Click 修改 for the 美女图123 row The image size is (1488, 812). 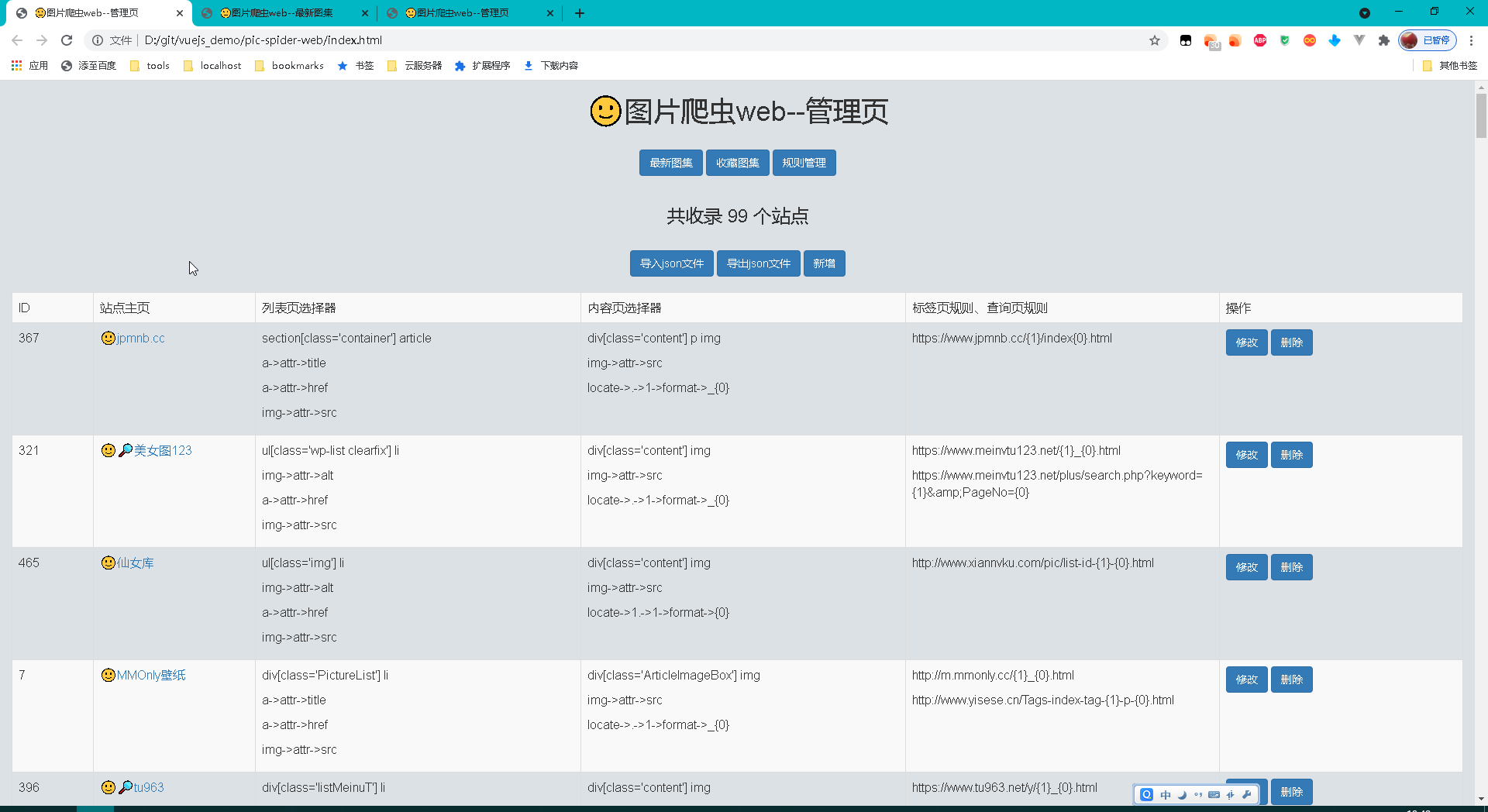coord(1247,455)
